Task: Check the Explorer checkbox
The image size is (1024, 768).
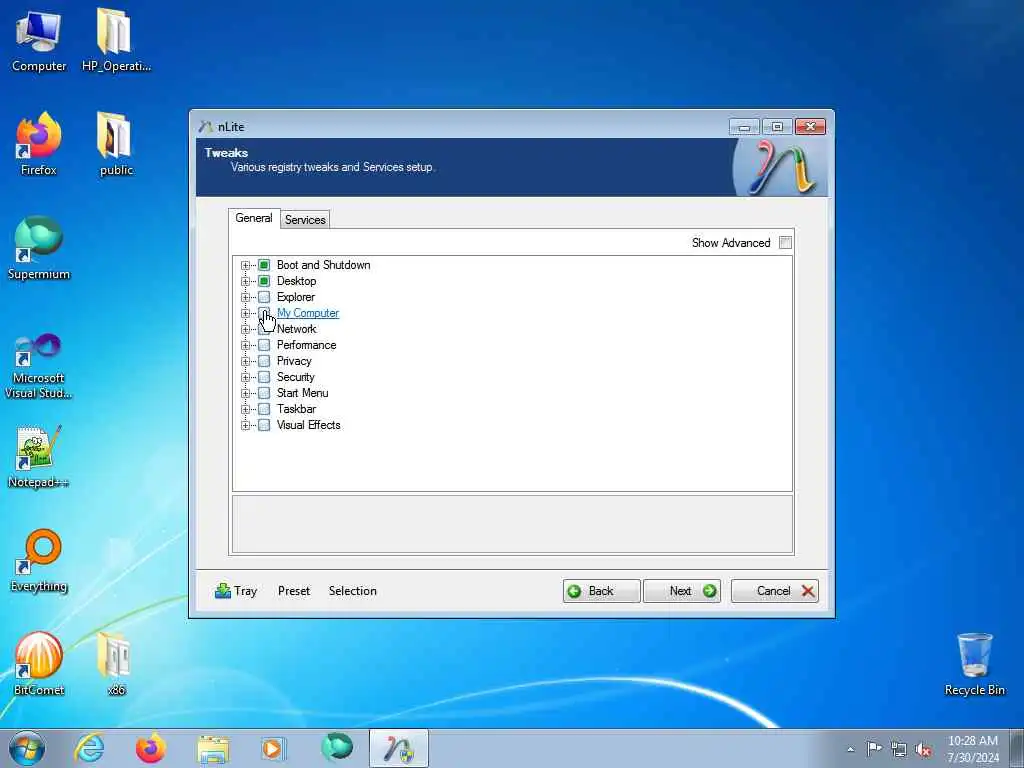Action: (x=264, y=297)
